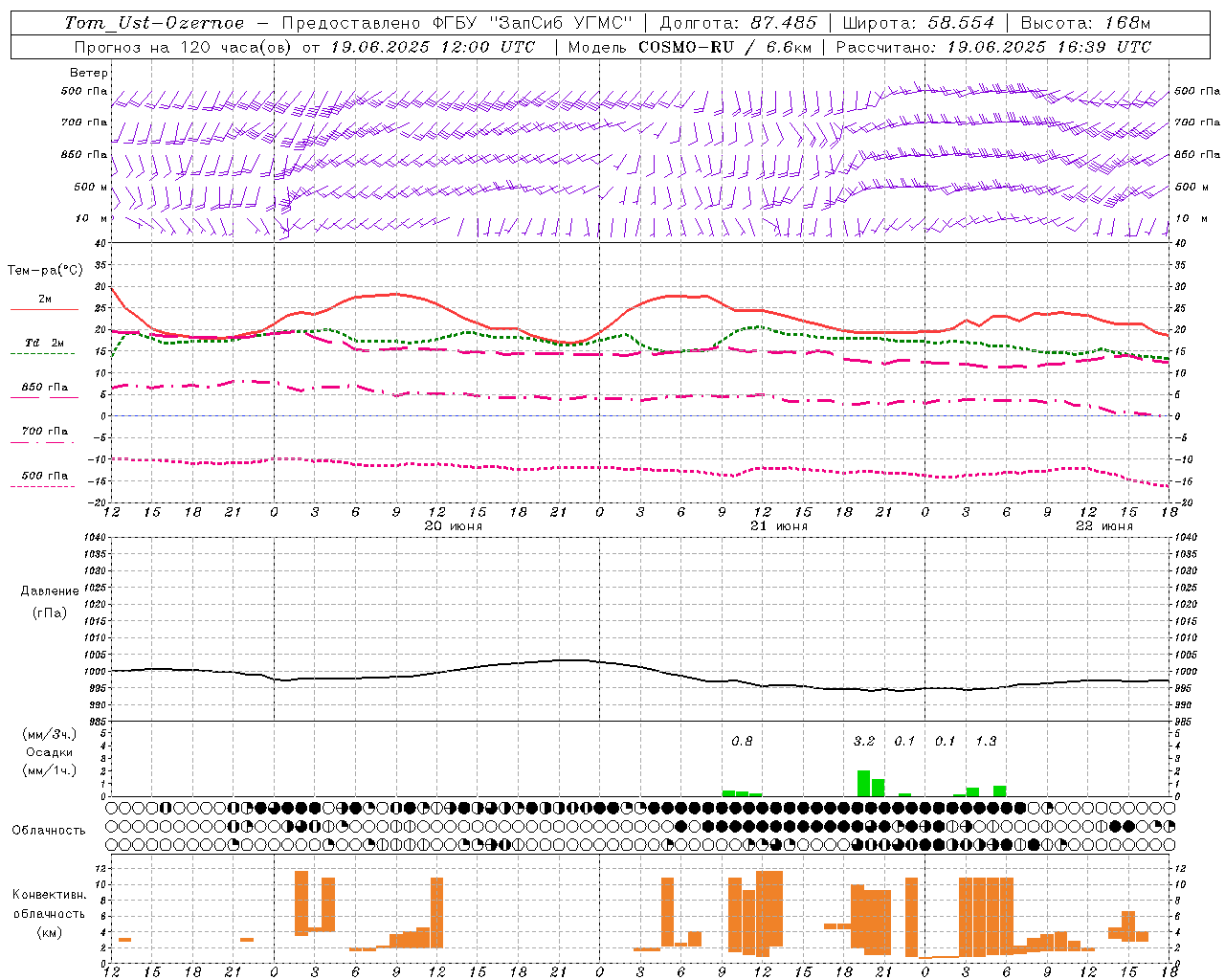Click the Облачность cloudiness label
This screenshot has height=980, width=1225.
49,831
